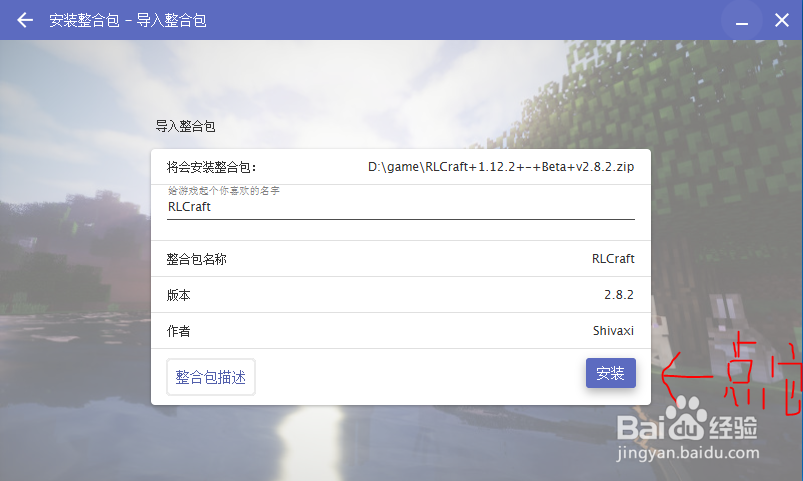
Task: Click the 将会安装整合包 label
Action: pos(211,167)
